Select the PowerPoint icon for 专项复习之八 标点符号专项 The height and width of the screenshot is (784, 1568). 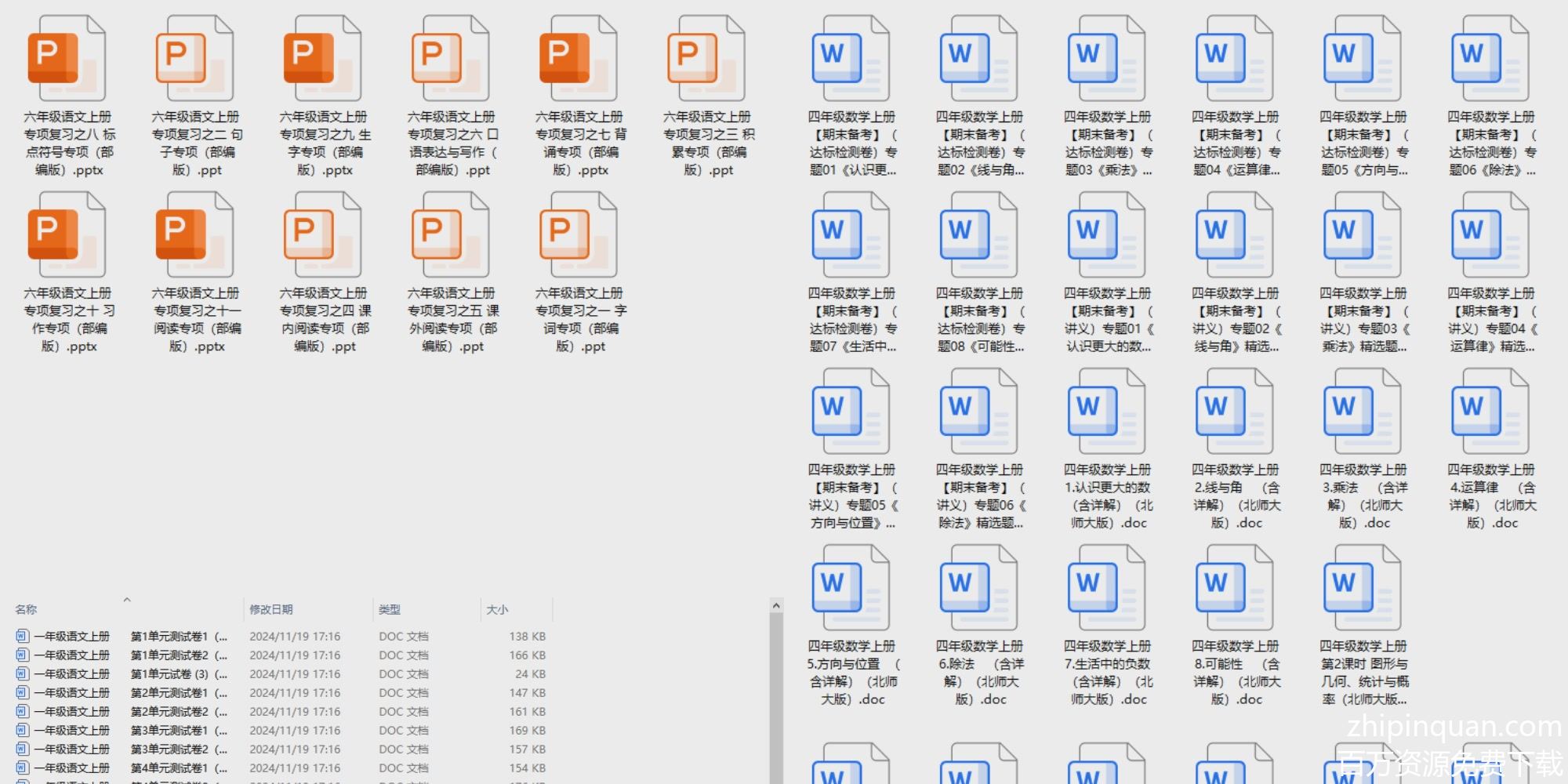point(67,59)
